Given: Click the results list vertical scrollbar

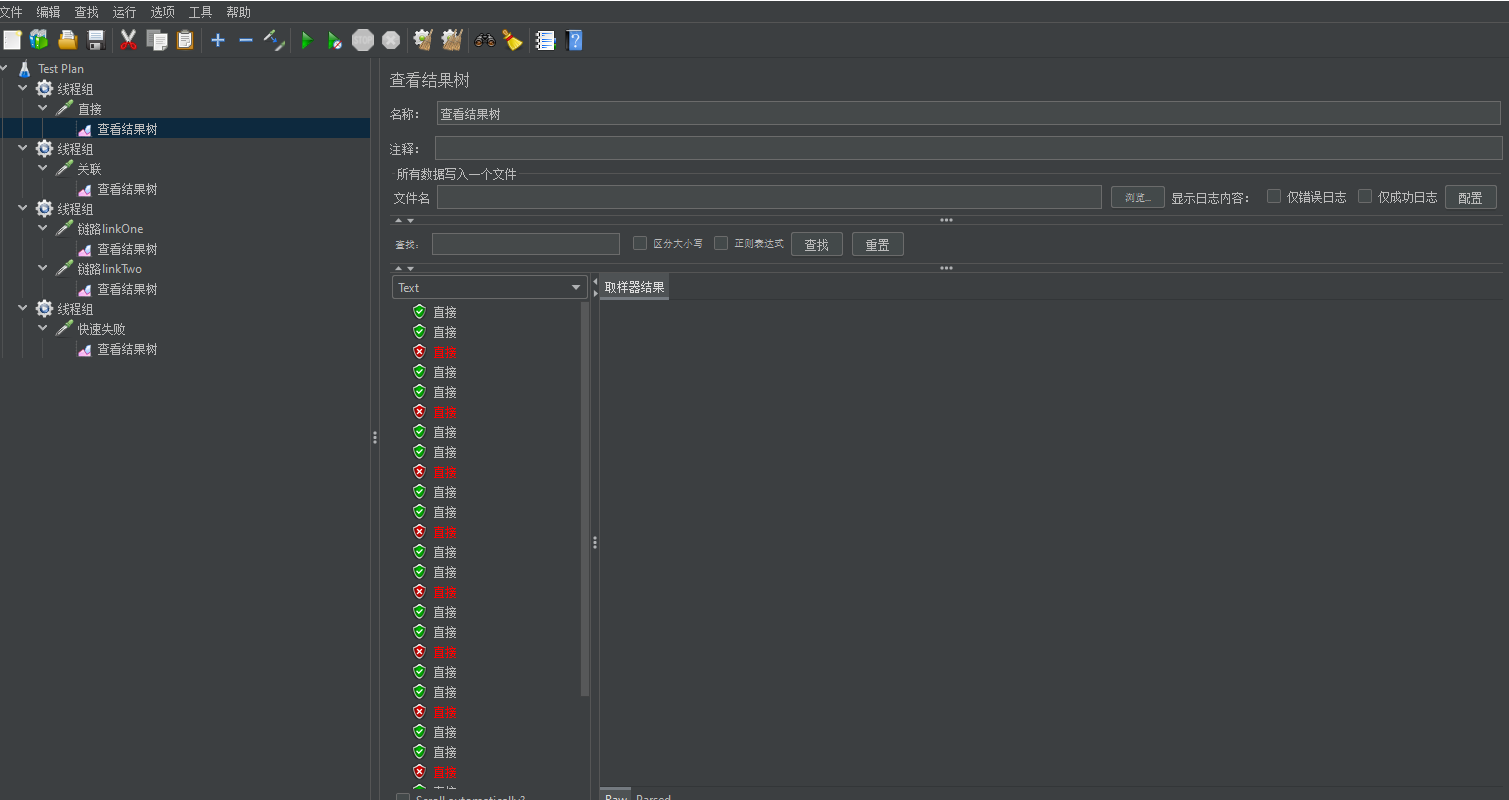Looking at the screenshot, I should (x=585, y=500).
